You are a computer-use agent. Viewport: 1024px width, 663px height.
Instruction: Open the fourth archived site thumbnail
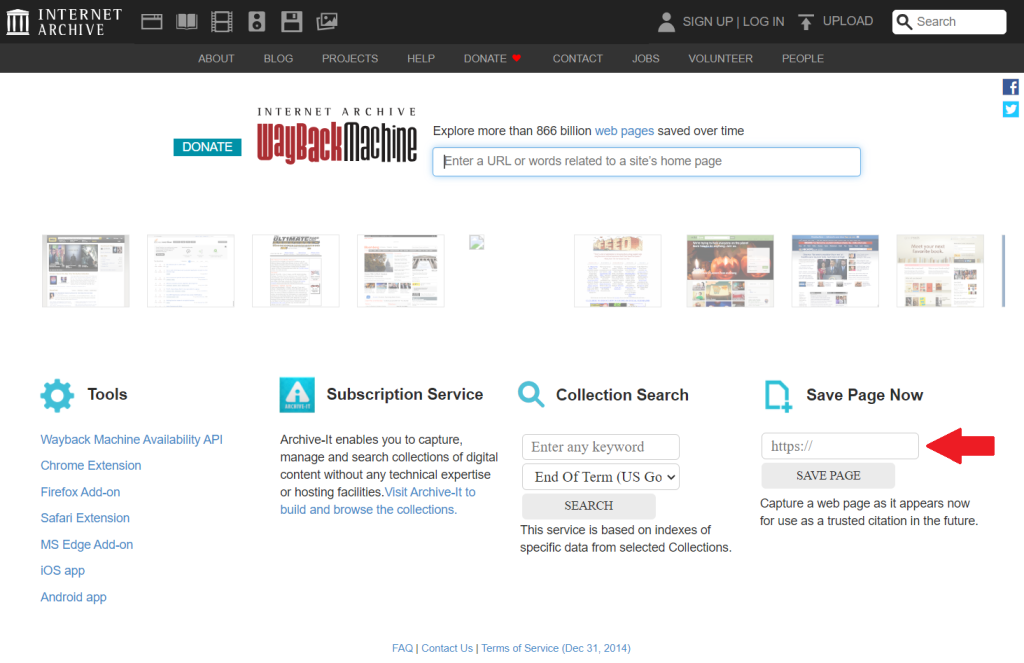click(401, 270)
